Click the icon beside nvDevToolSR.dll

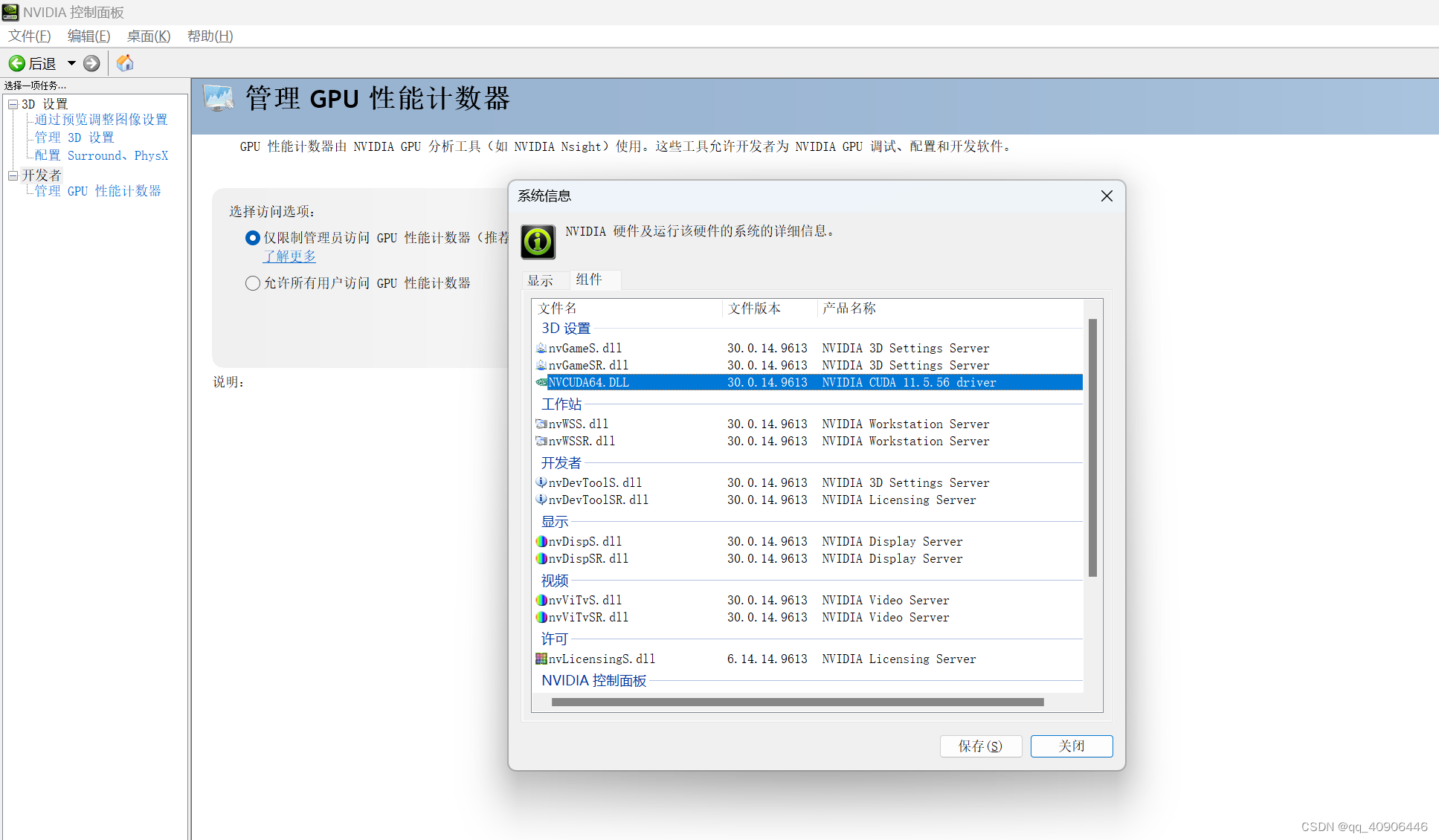[x=541, y=500]
